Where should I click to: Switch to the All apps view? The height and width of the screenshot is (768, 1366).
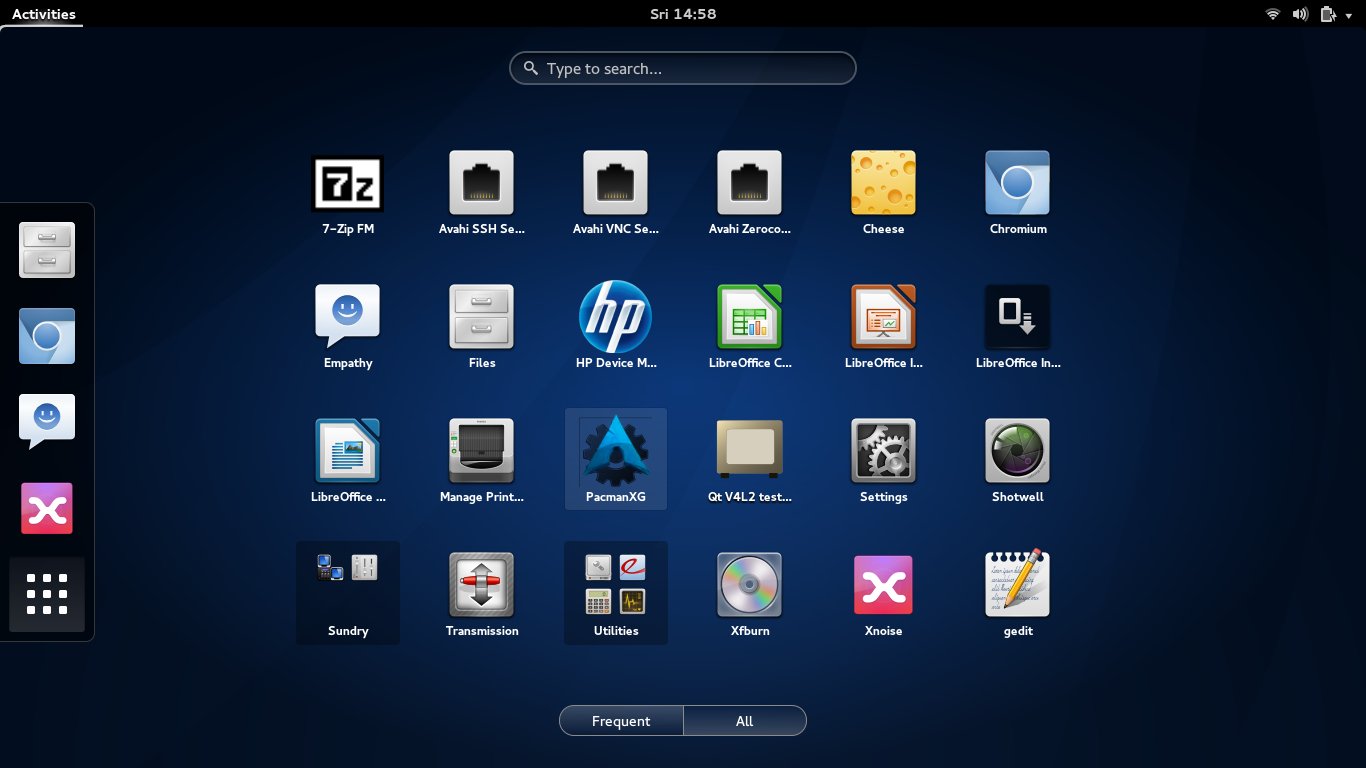744,721
